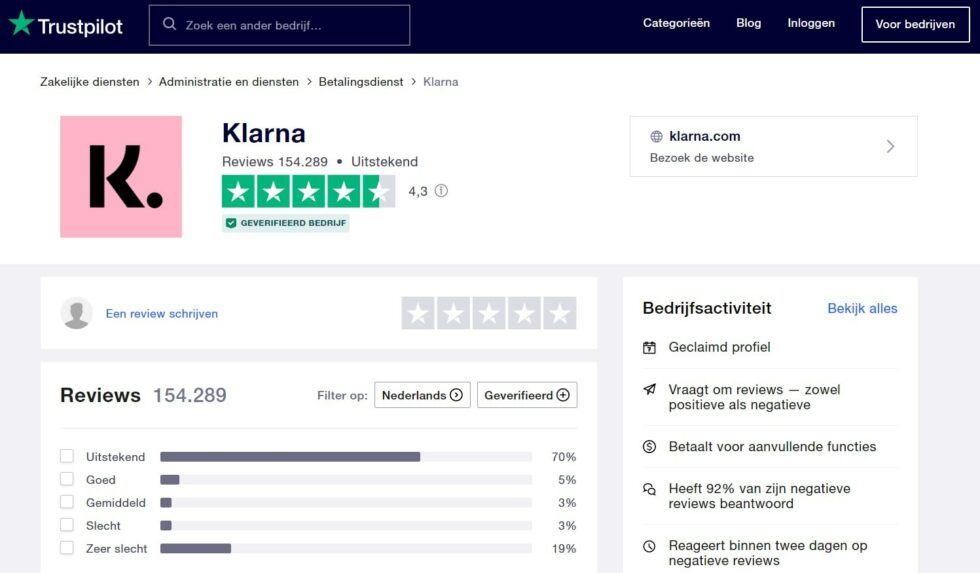The width and height of the screenshot is (980, 573).
Task: Click the Uitstekend 70% rating bar
Action: [345, 457]
